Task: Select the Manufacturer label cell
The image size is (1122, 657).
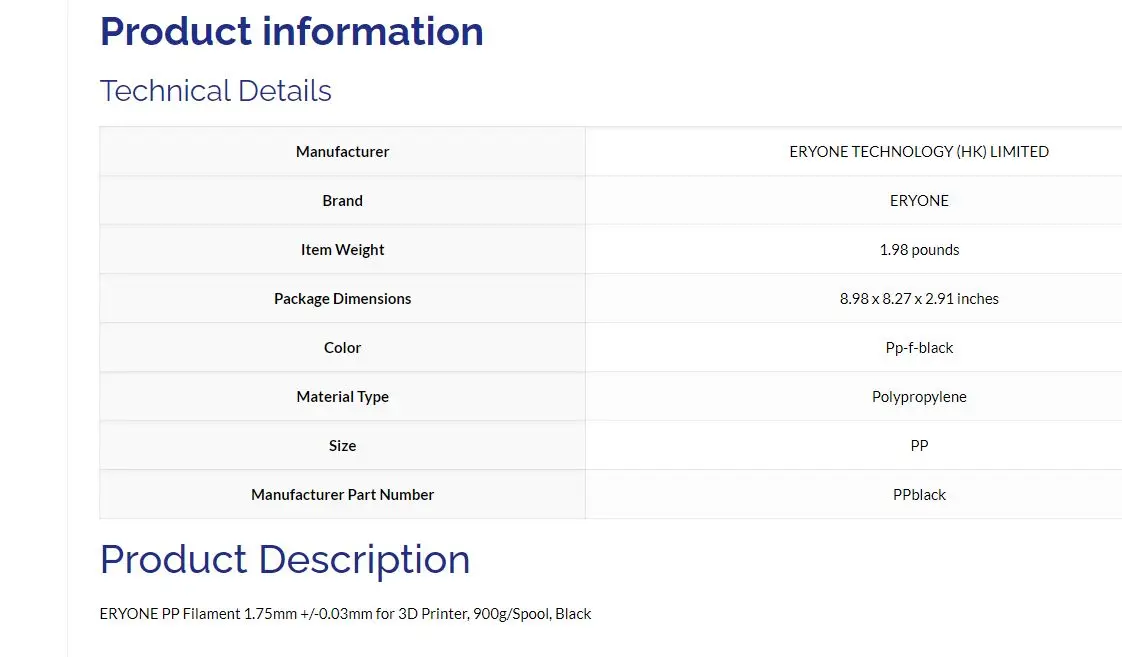Action: (342, 152)
